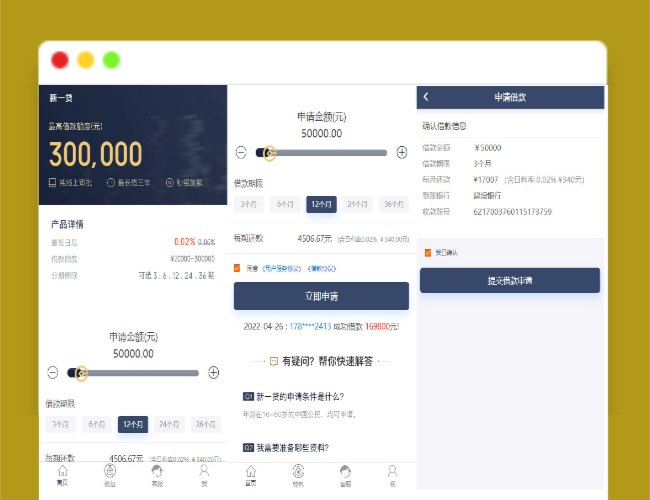Open FAQ question 新一贷的申请条件是什么
The width and height of the screenshot is (650, 500).
click(300, 397)
